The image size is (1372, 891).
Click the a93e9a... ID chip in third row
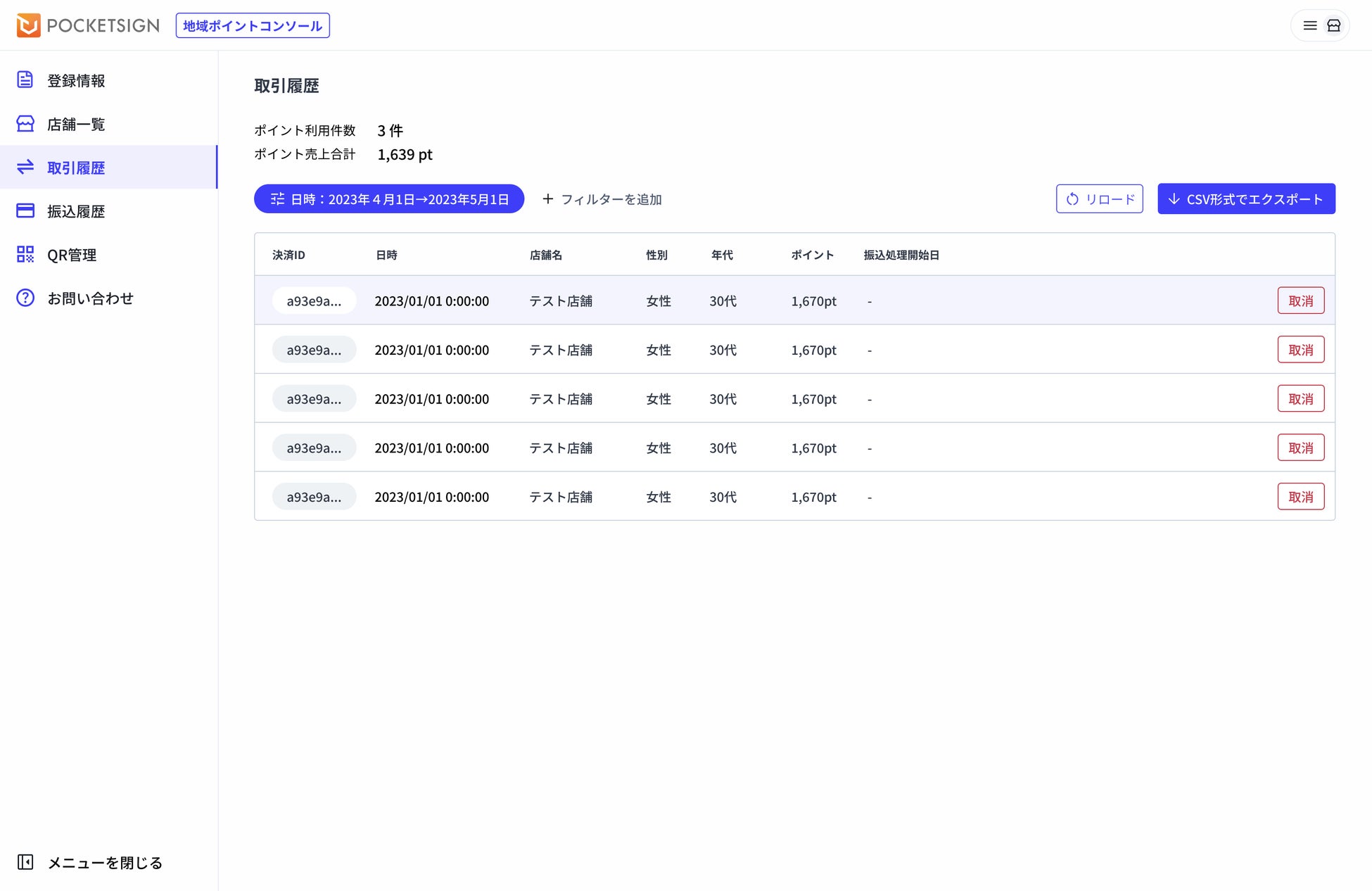(314, 399)
